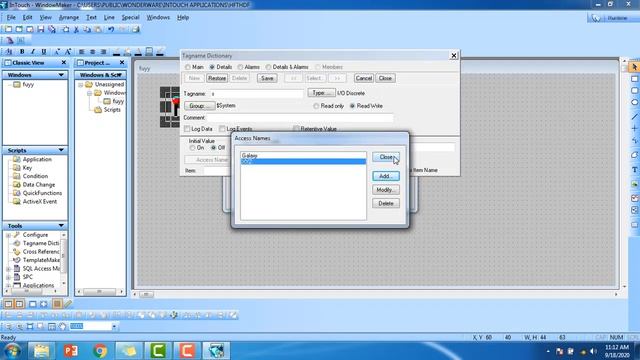Select the Bitmap tool in drawing toolbar
Image resolution: width=640 pixels, height=360 pixels.
pyautogui.click(x=634, y=184)
